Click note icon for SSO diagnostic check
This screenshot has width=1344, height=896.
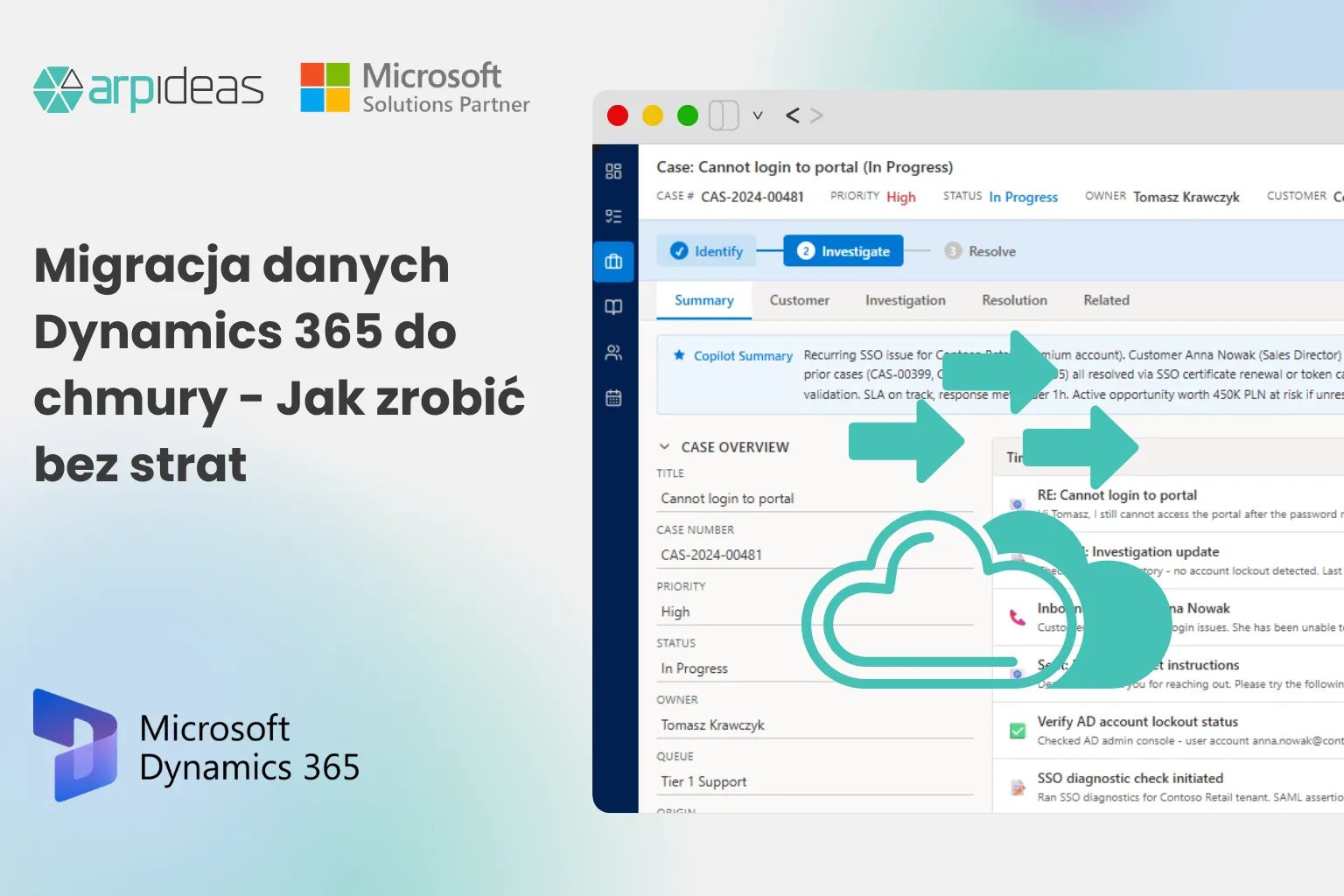click(1017, 787)
